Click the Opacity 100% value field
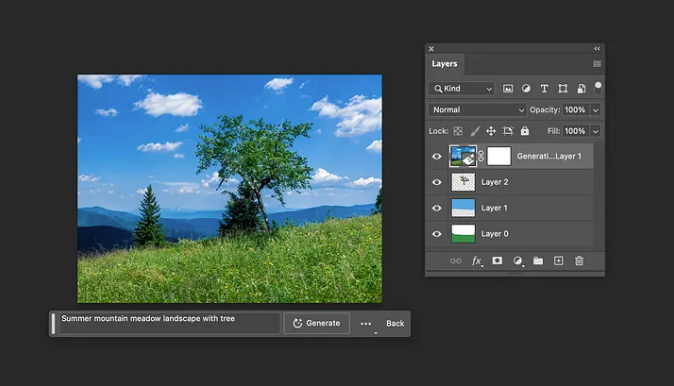Viewport: 674px width, 386px height. (x=576, y=110)
